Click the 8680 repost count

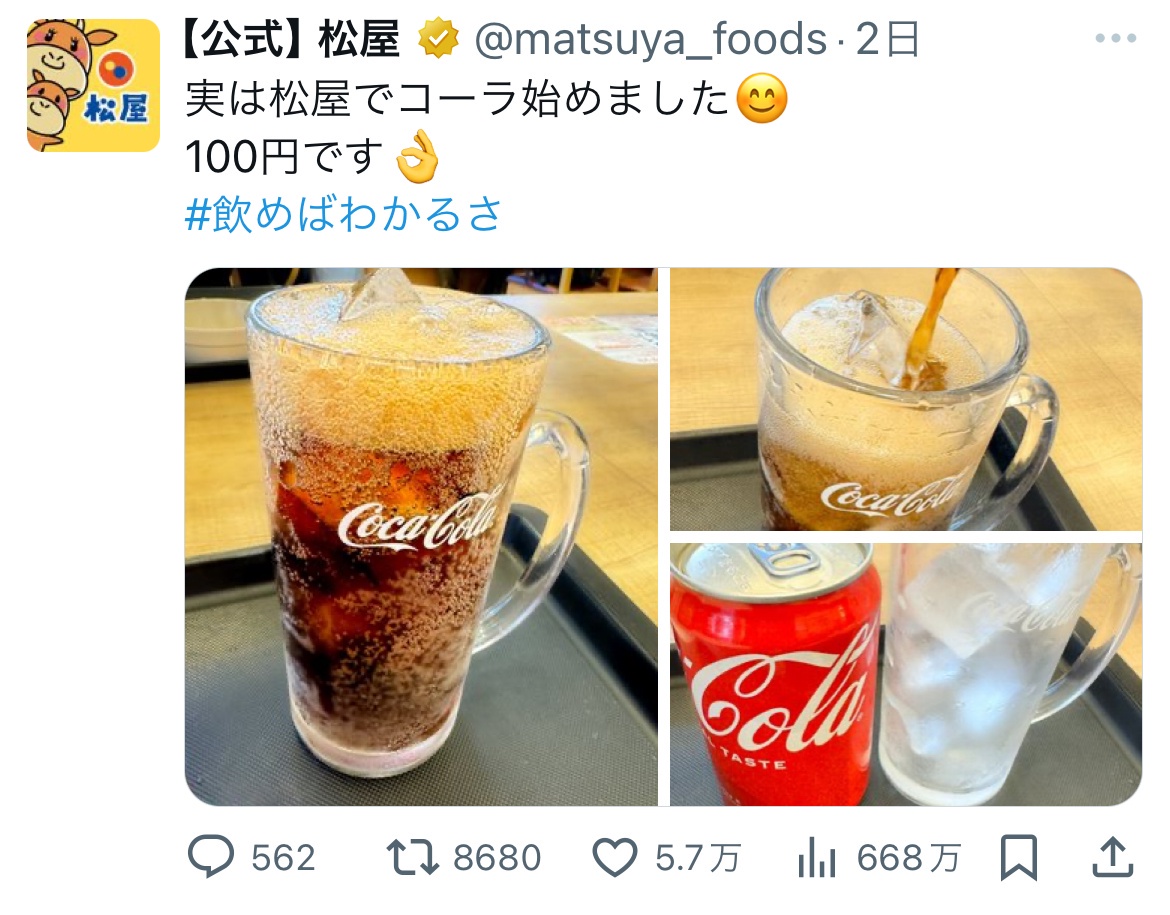[497, 858]
